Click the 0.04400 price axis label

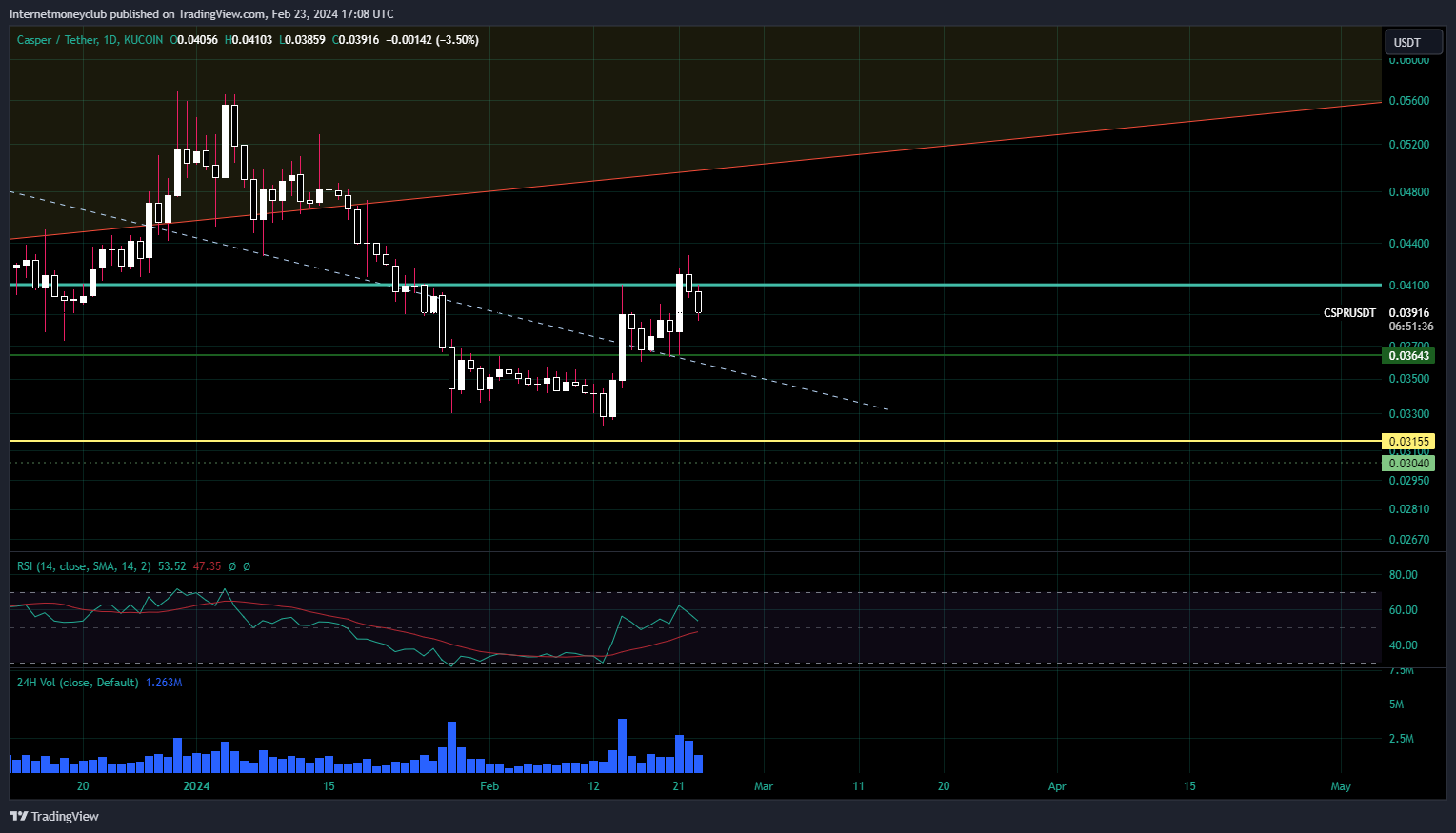[1408, 244]
